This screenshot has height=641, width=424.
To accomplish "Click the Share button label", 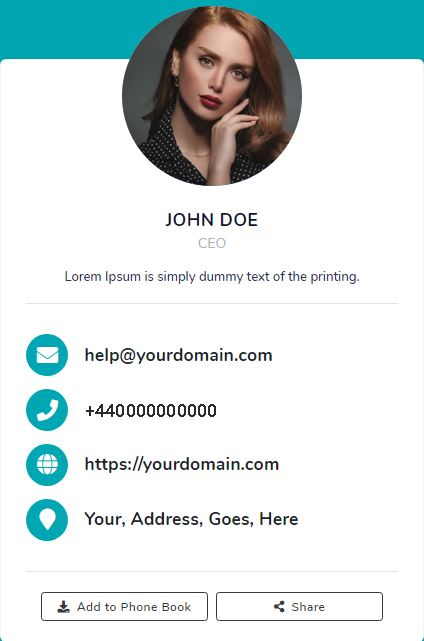I will tap(308, 607).
